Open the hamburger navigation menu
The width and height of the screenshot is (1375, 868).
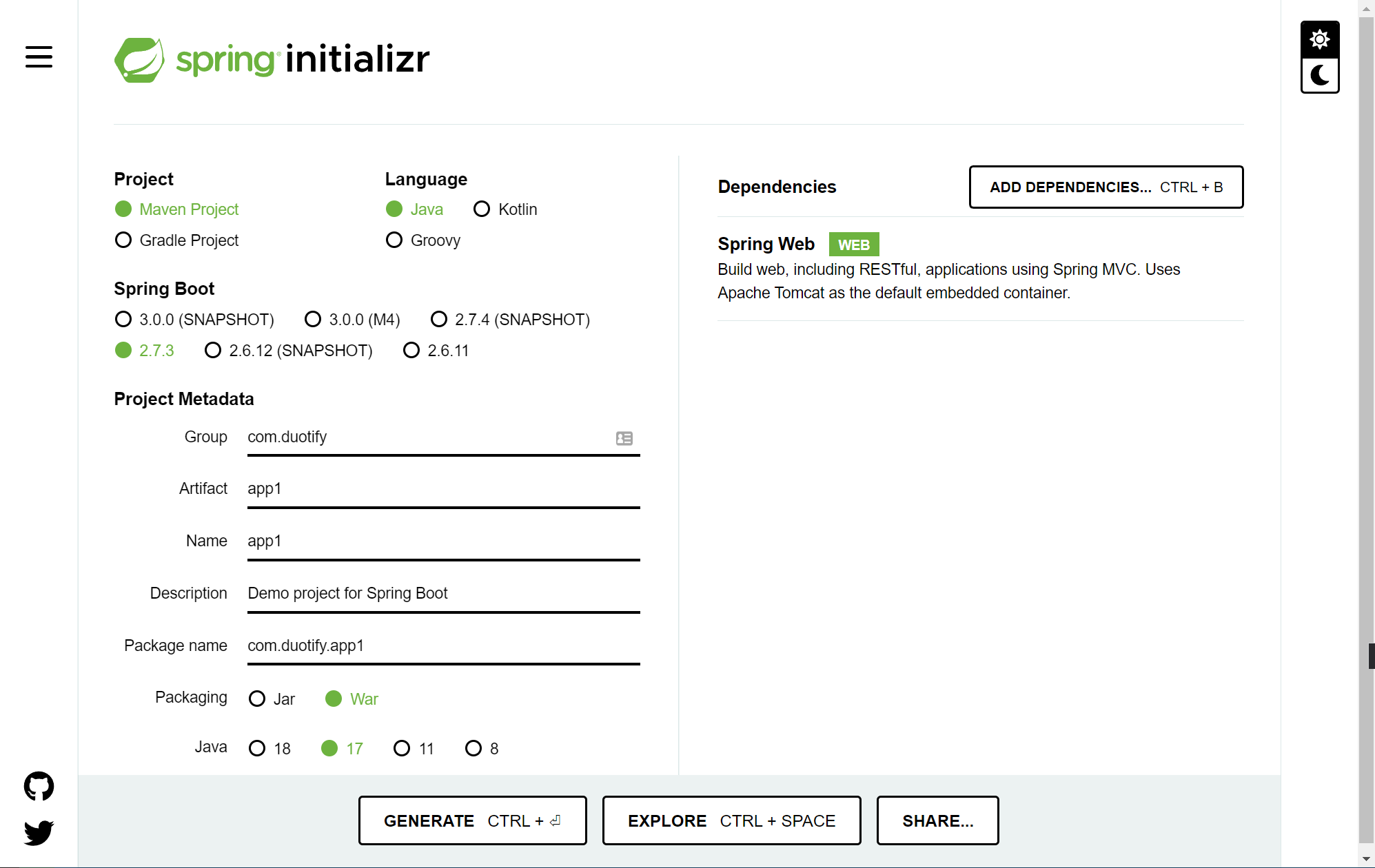(x=38, y=58)
